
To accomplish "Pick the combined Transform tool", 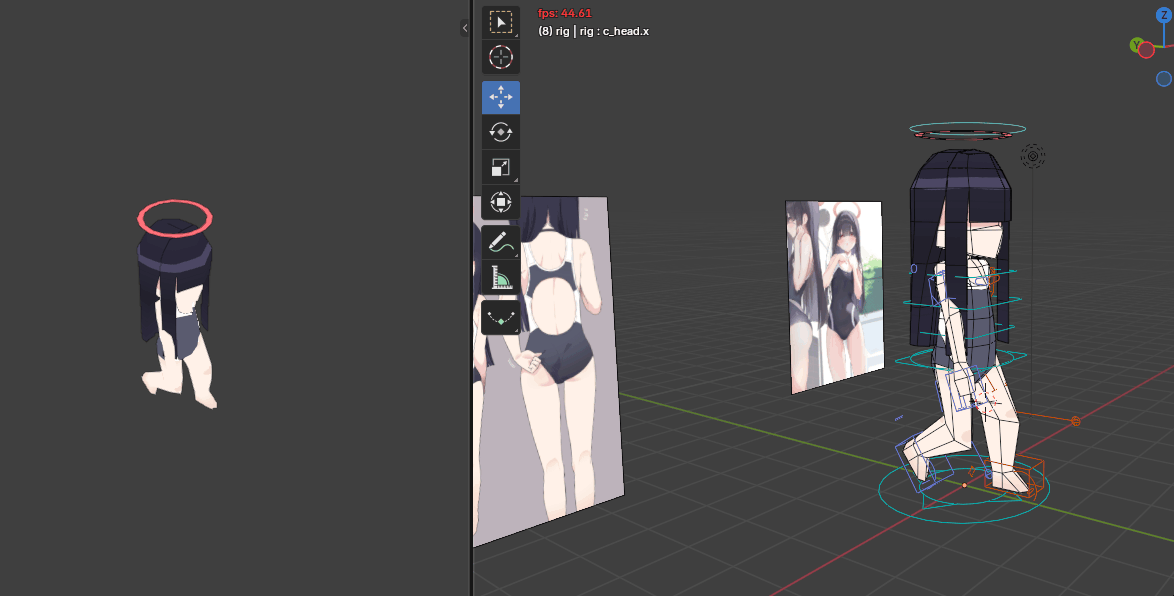I will [500, 202].
